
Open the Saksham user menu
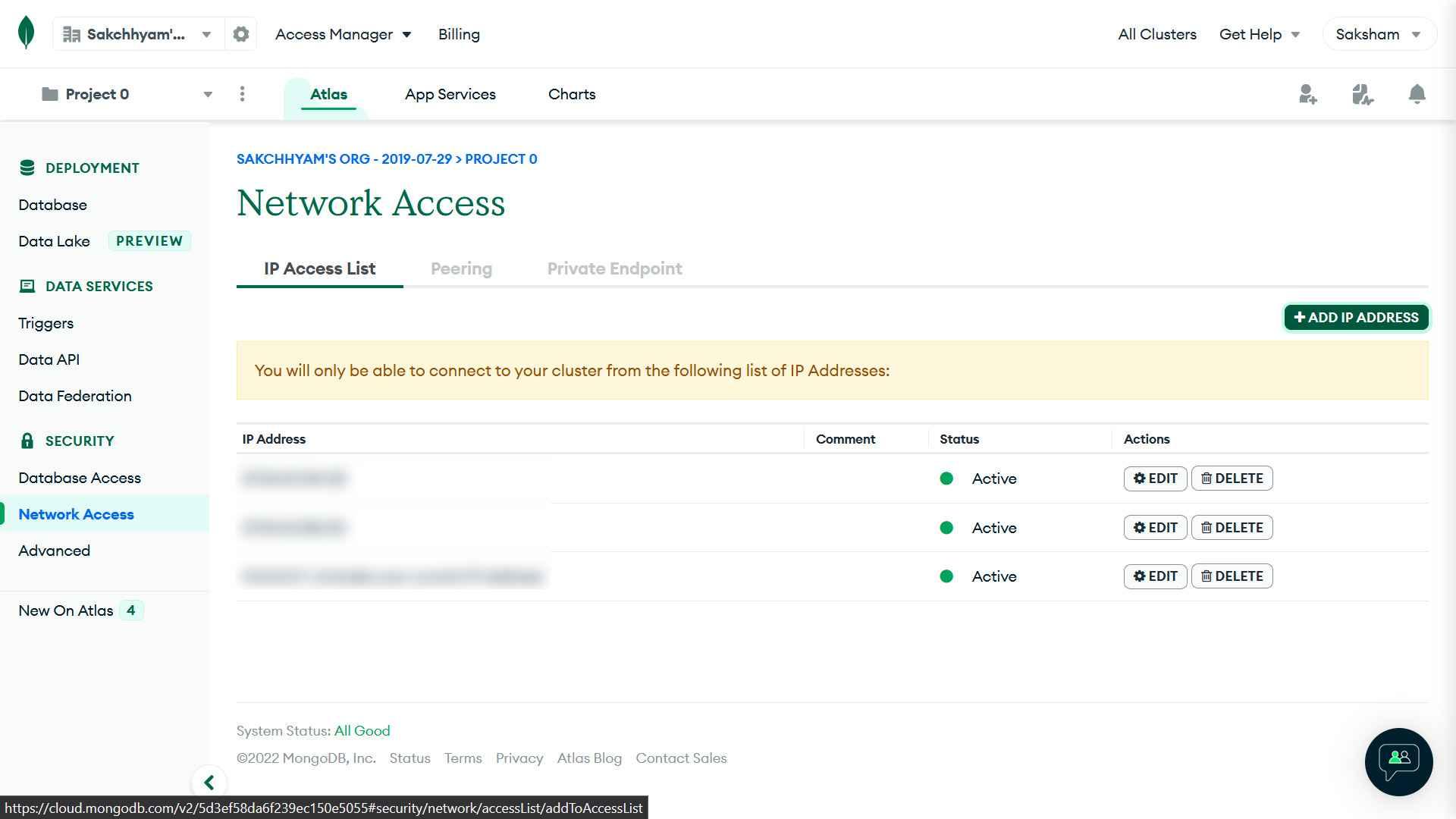click(x=1379, y=34)
